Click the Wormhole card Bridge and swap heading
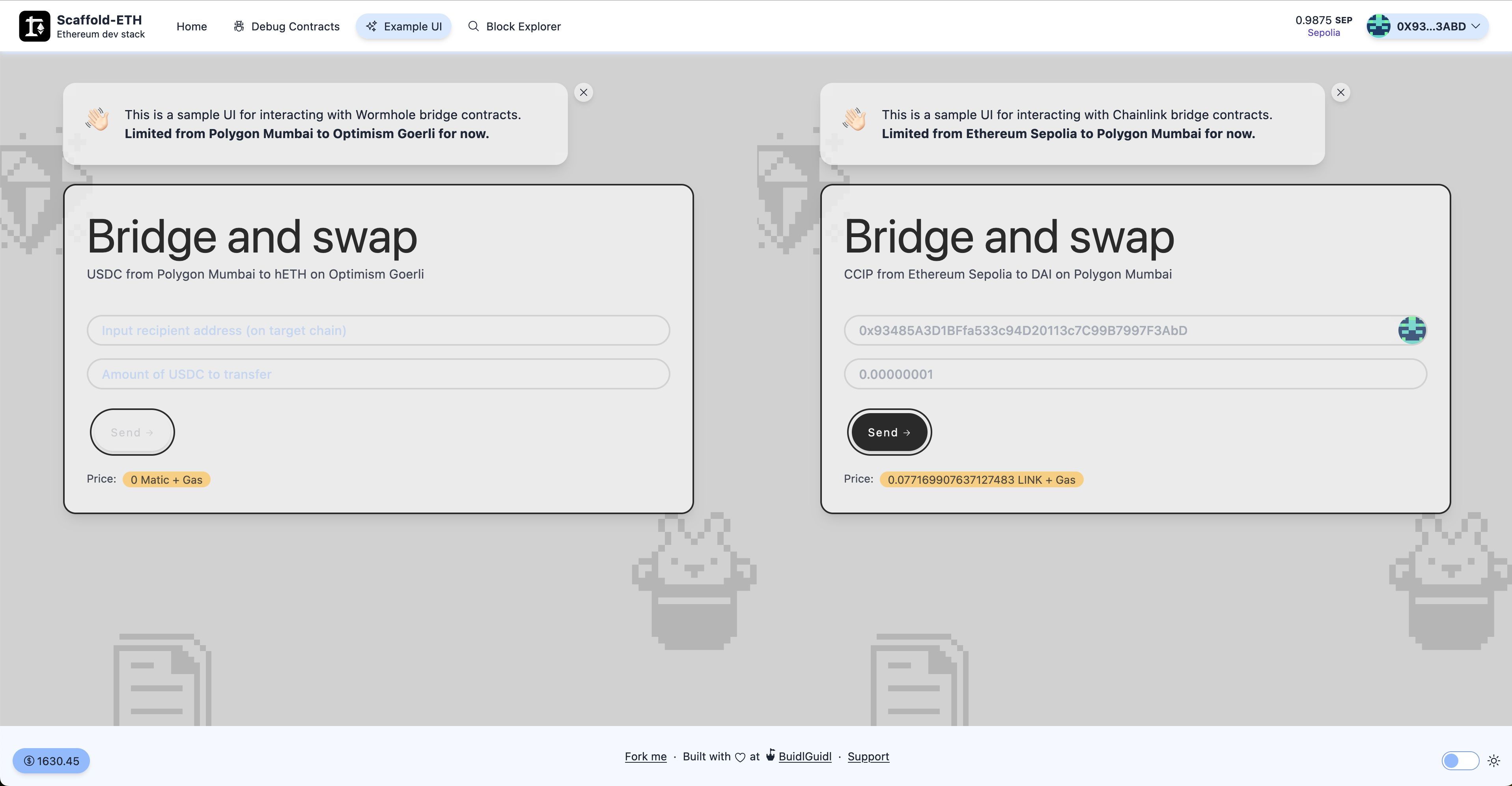The image size is (1512, 786). 252,237
